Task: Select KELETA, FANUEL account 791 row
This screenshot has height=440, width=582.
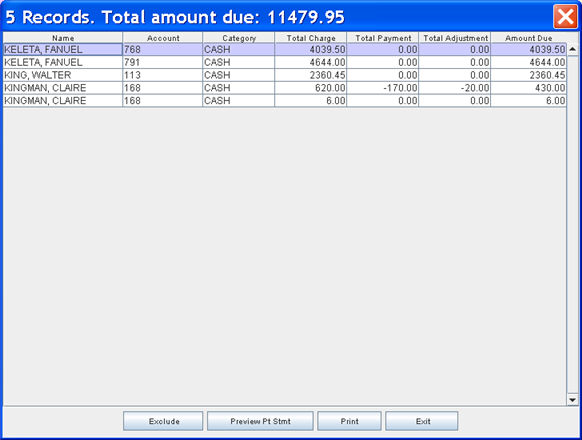Action: coord(285,62)
